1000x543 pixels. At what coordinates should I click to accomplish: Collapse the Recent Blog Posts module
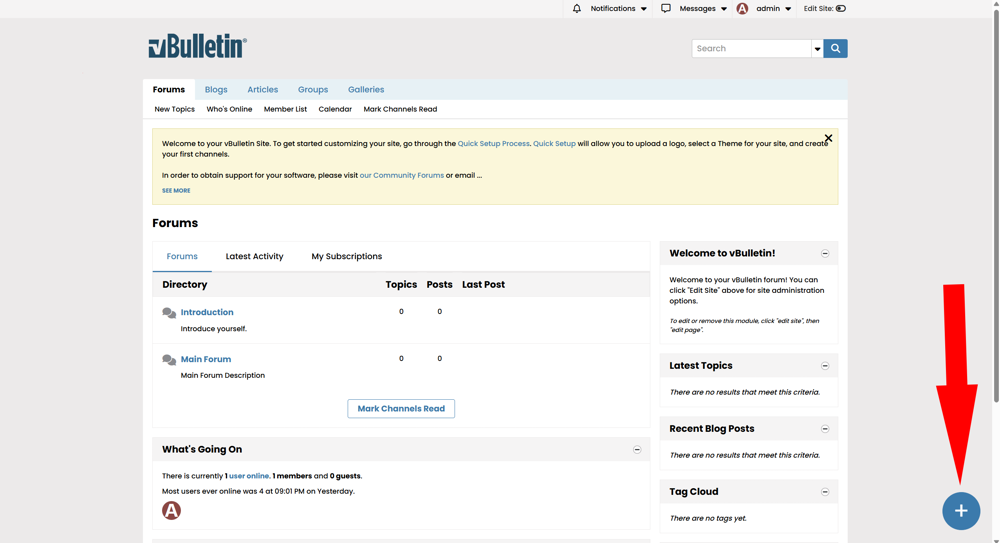[x=825, y=429]
